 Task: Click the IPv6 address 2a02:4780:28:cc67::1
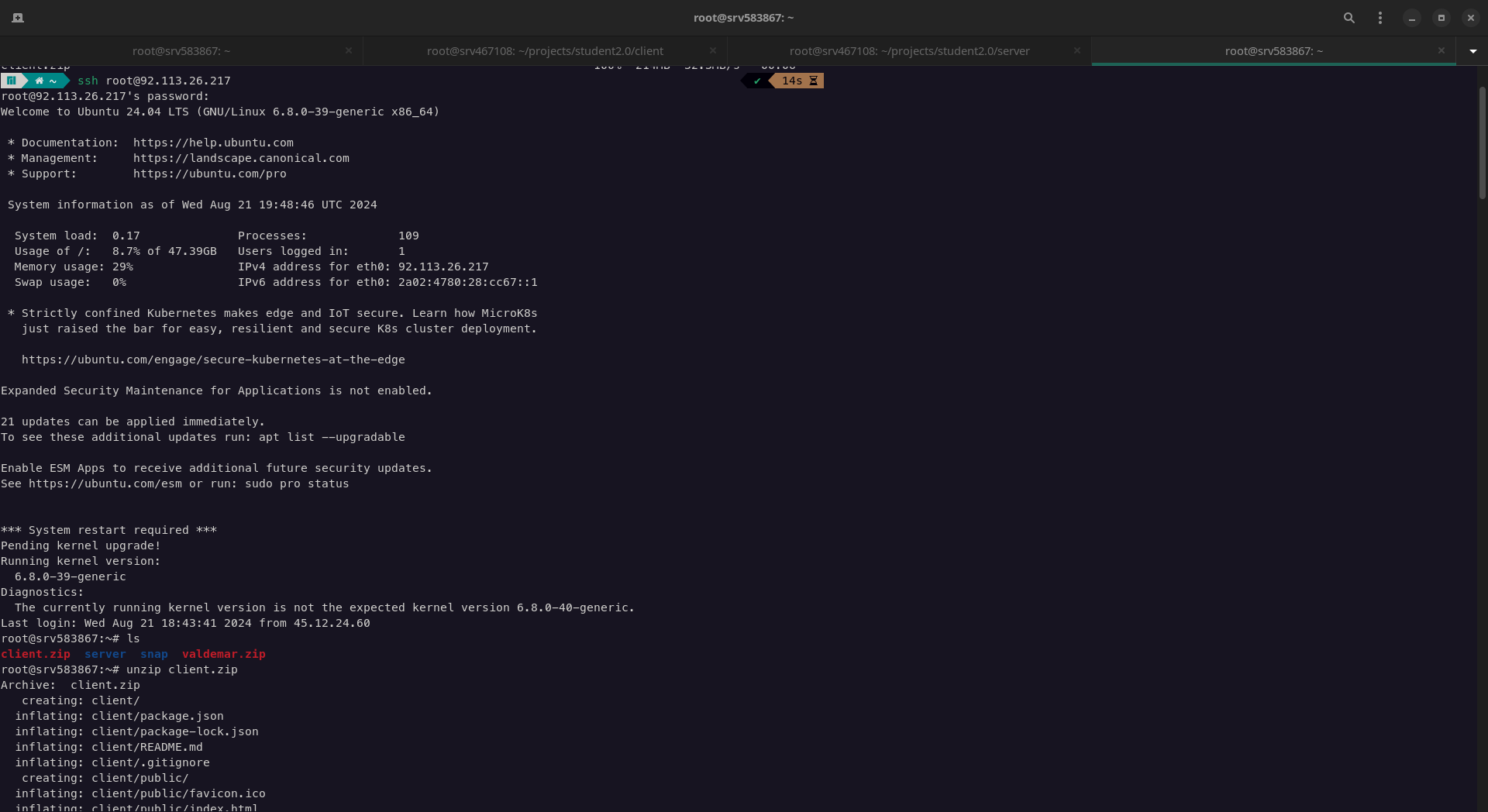[x=468, y=282]
